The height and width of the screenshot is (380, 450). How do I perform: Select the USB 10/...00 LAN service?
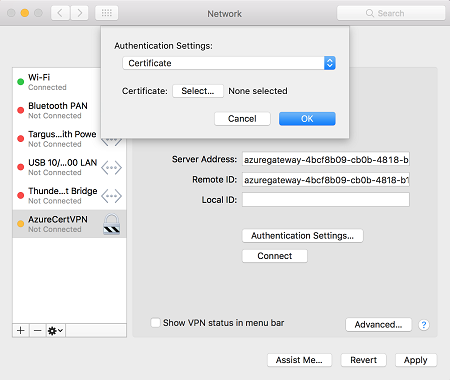pyautogui.click(x=69, y=167)
